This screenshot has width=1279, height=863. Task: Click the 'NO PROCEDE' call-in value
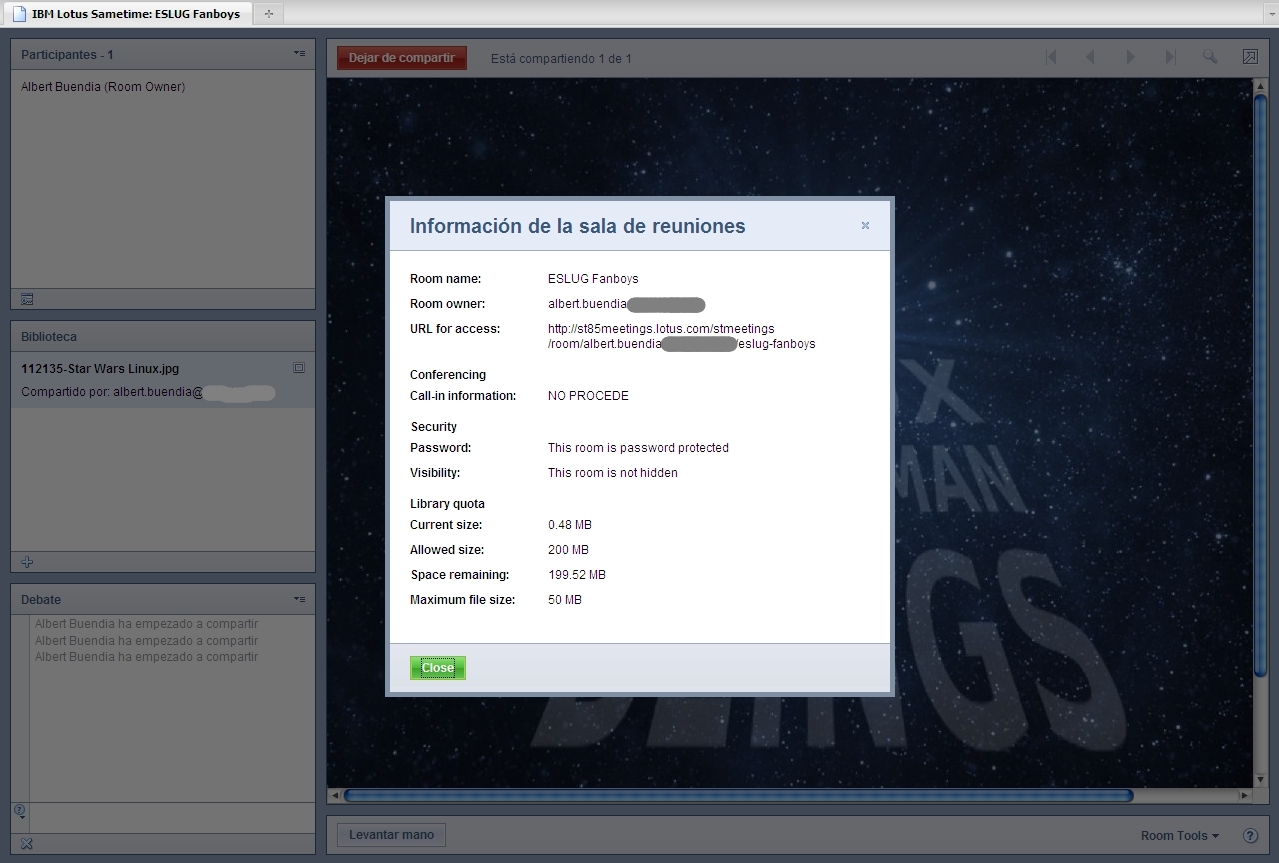(x=588, y=396)
